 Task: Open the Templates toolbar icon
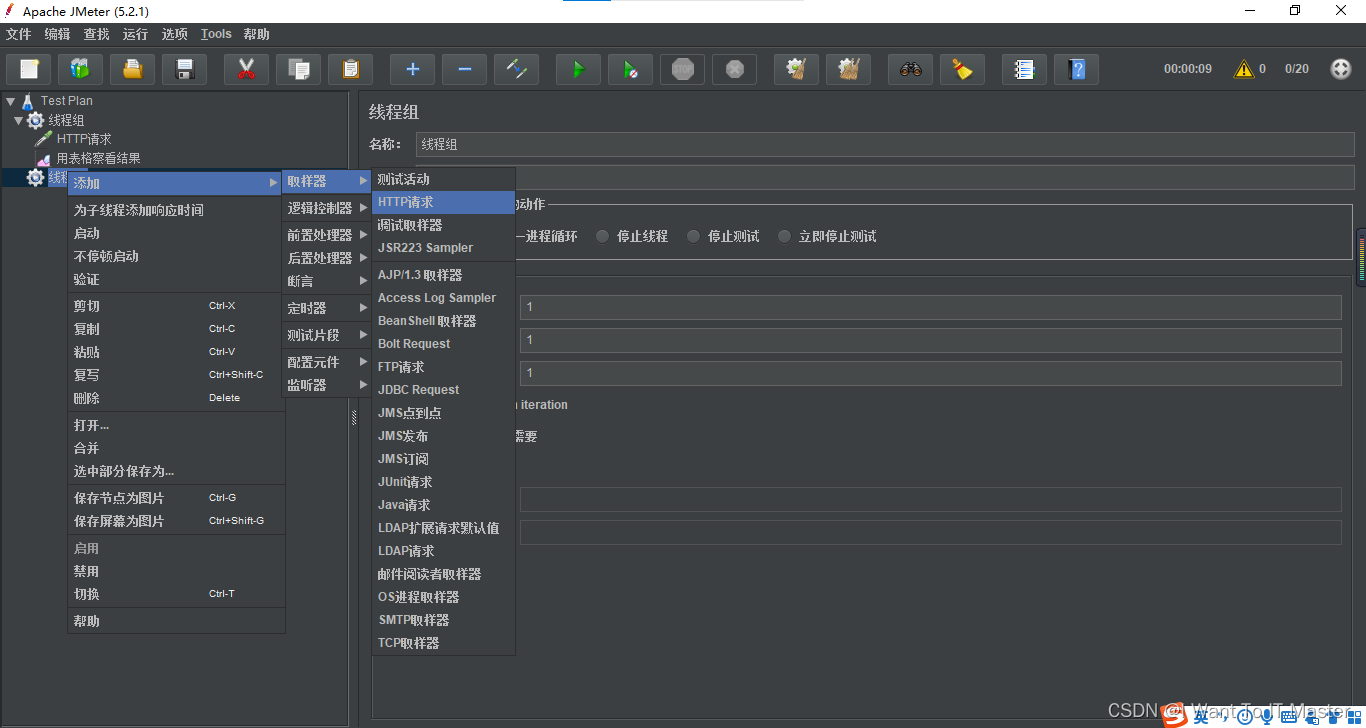[x=81, y=69]
